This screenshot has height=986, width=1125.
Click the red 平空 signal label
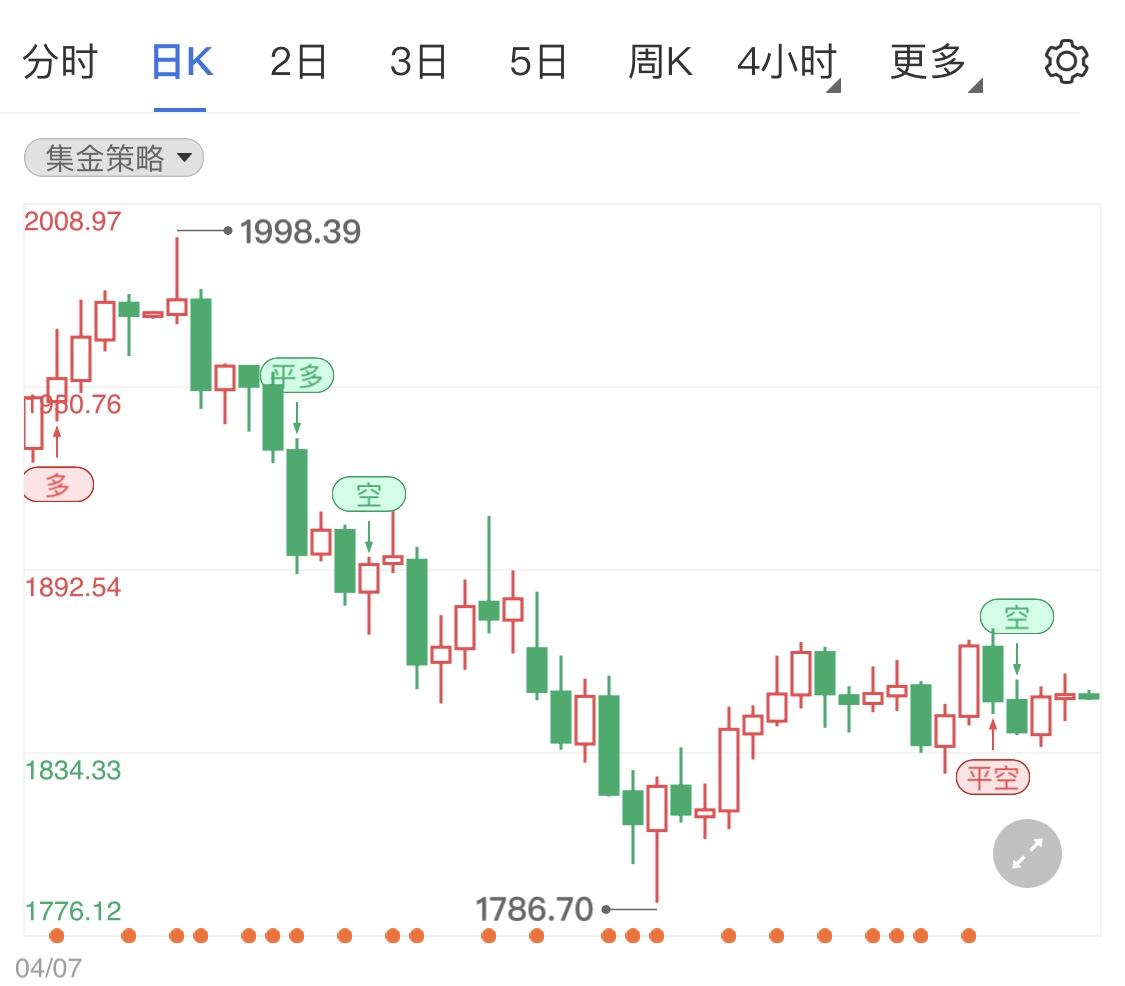click(x=992, y=777)
